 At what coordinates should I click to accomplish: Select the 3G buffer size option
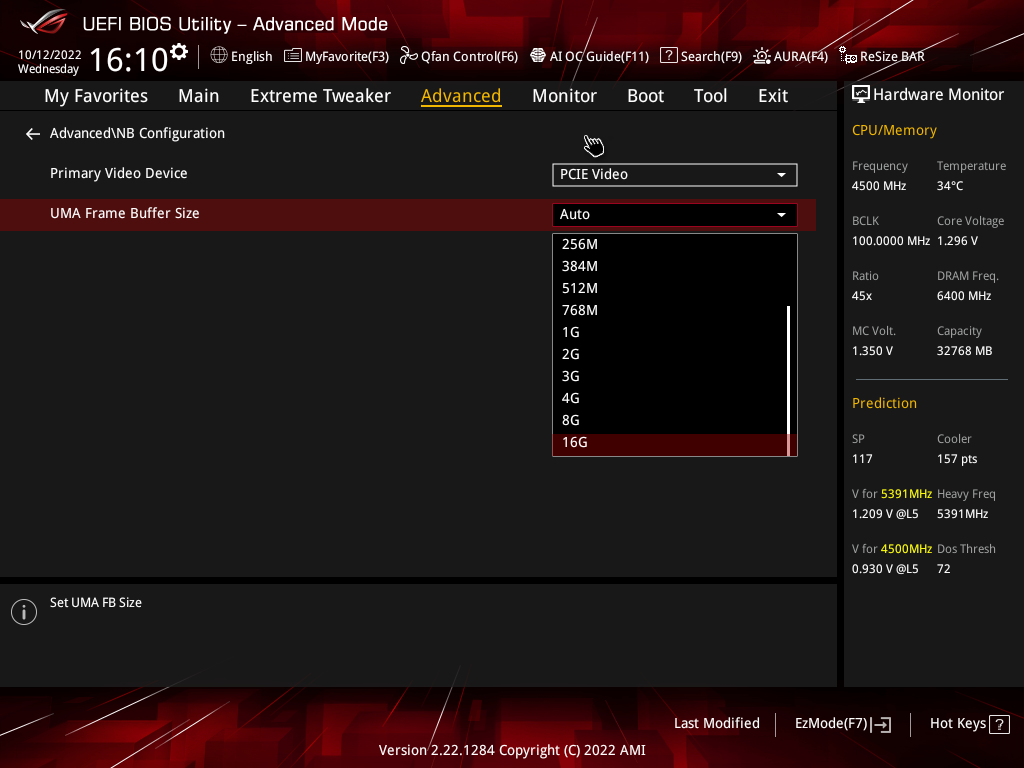coord(670,376)
